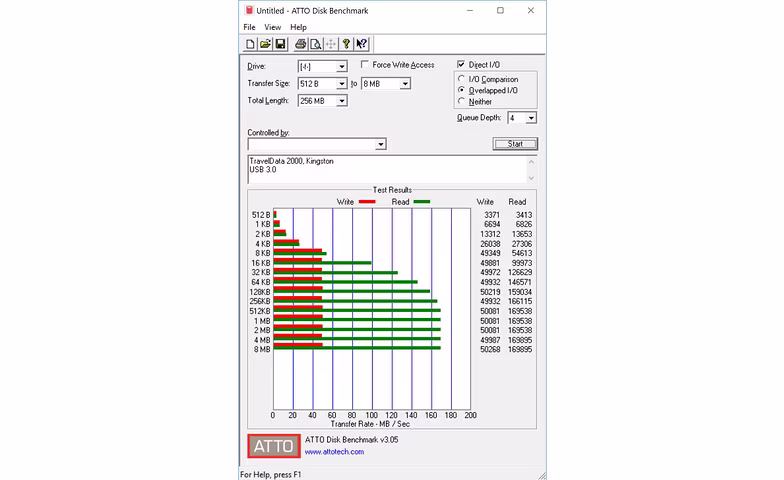Click the 32 KB read value 126629
The width and height of the screenshot is (784, 480).
(520, 272)
